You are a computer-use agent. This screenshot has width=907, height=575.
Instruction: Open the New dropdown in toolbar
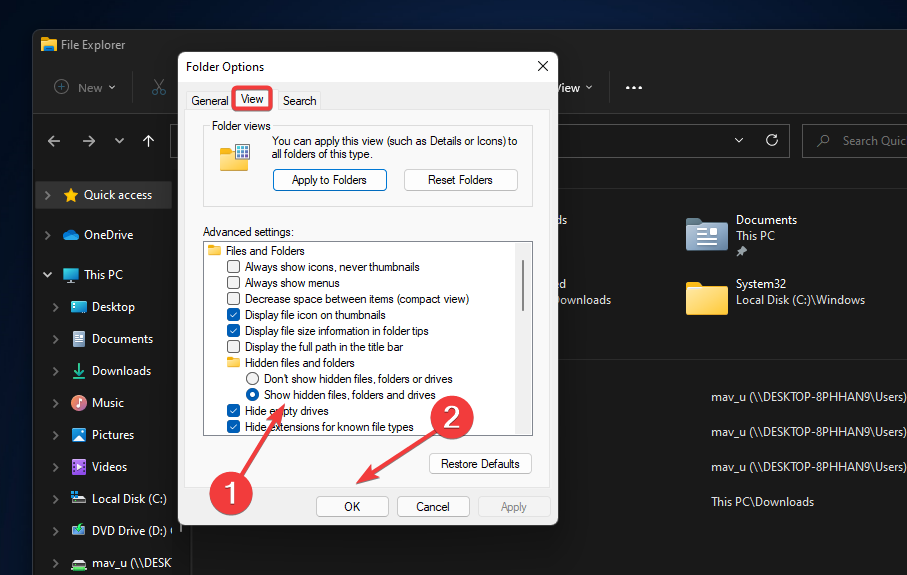pos(85,88)
